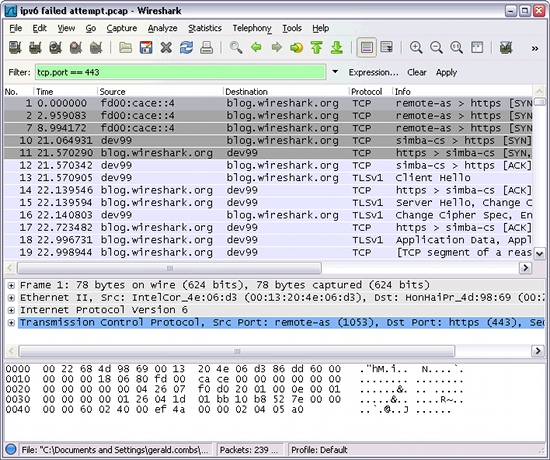Expand Internet Protocol Version 6 row
Screen dimensions: 550x460
coord(11,310)
